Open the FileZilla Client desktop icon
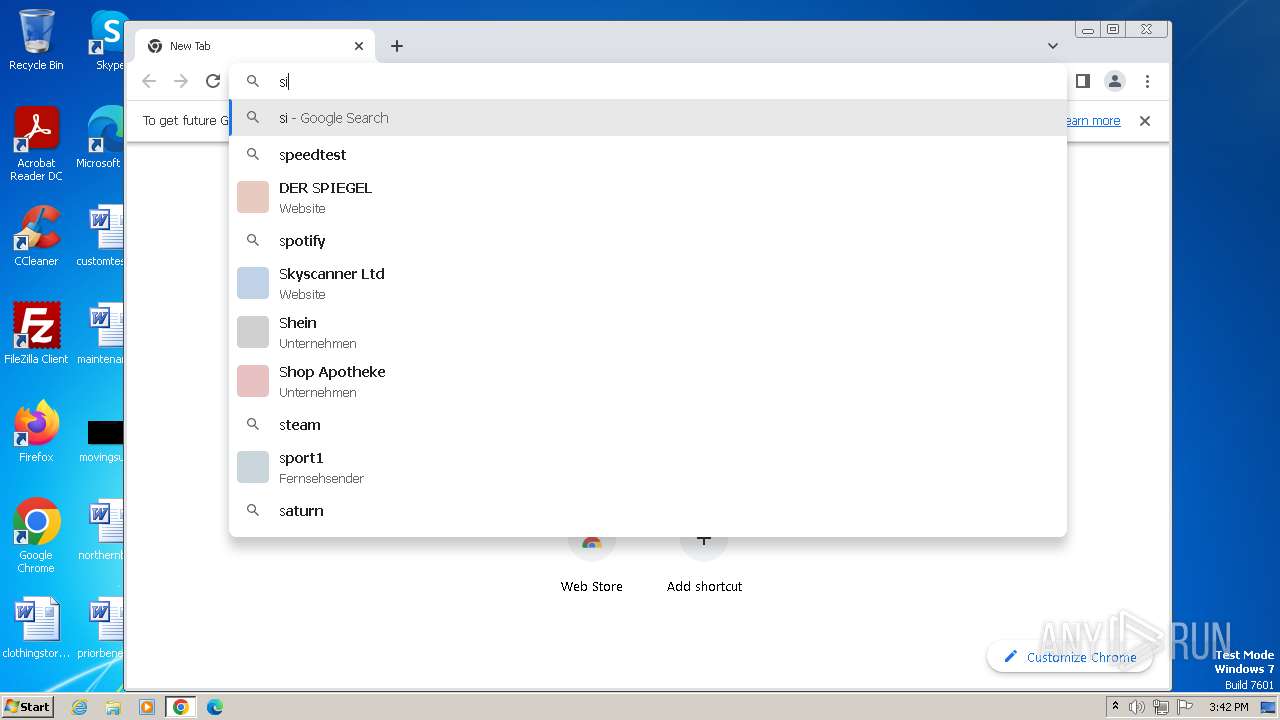Screen dimensions: 1280x720 click(x=36, y=333)
